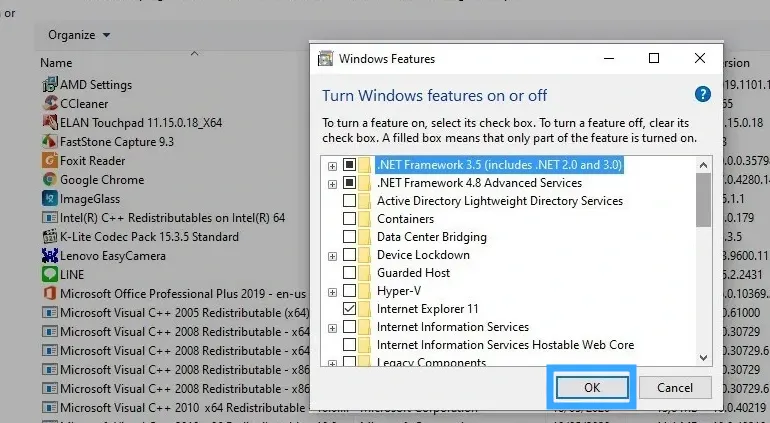Click the .NET Framework 3.5 folder icon
The width and height of the screenshot is (770, 423).
(x=364, y=165)
